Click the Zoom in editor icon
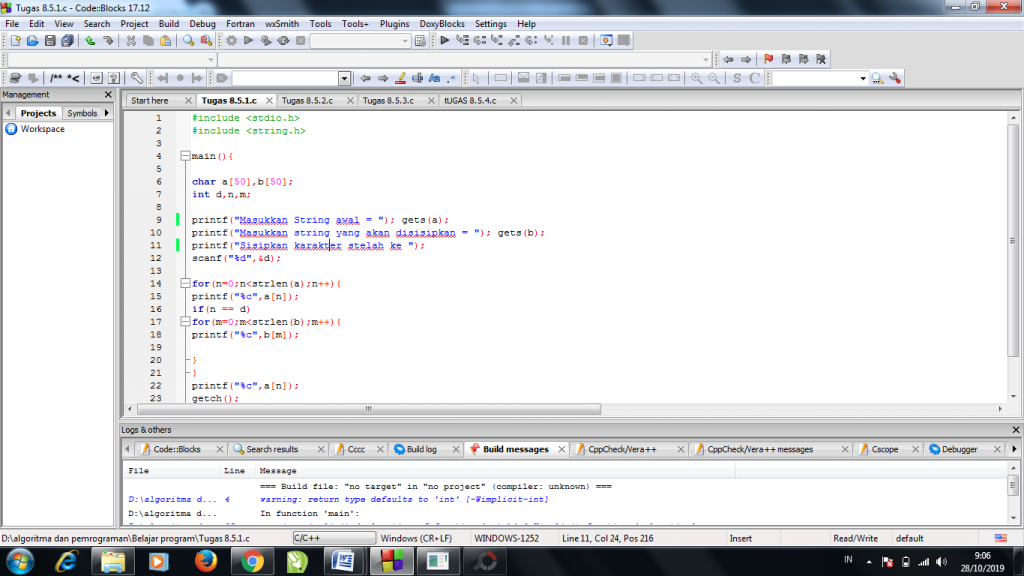 tap(696, 78)
